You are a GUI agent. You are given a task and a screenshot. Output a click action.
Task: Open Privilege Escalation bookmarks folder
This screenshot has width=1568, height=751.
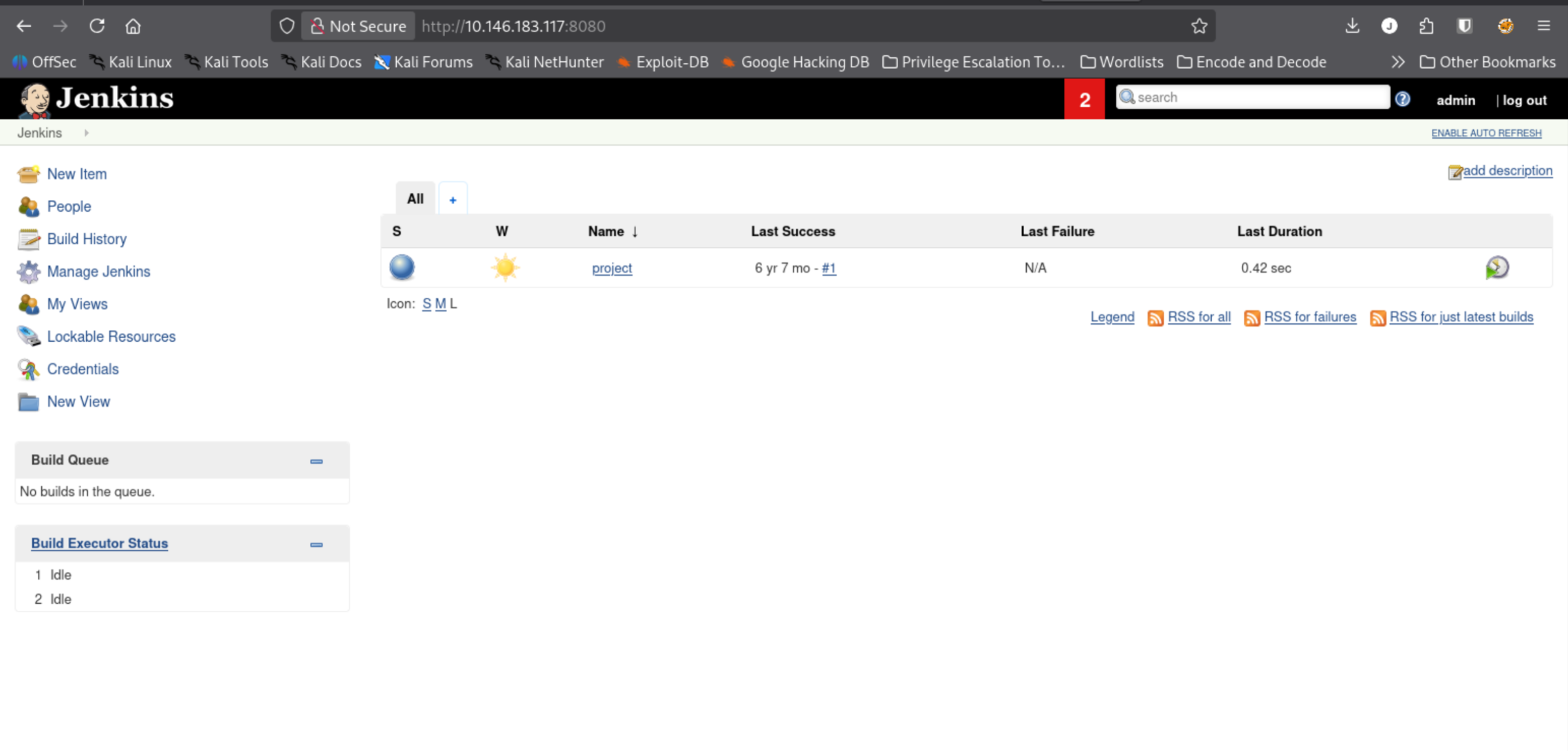pos(973,62)
